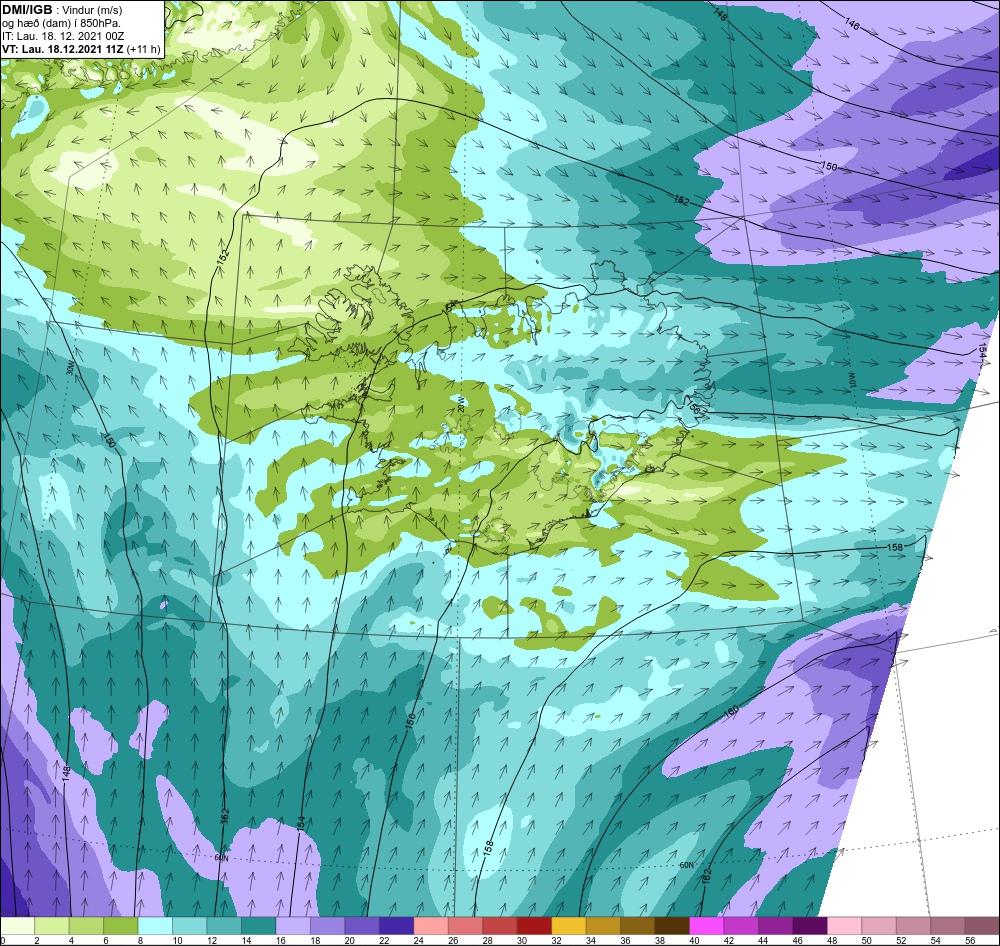Pick the bright magenta 40–42 m/s legend swatch
This screenshot has width=1000, height=946.
706,926
